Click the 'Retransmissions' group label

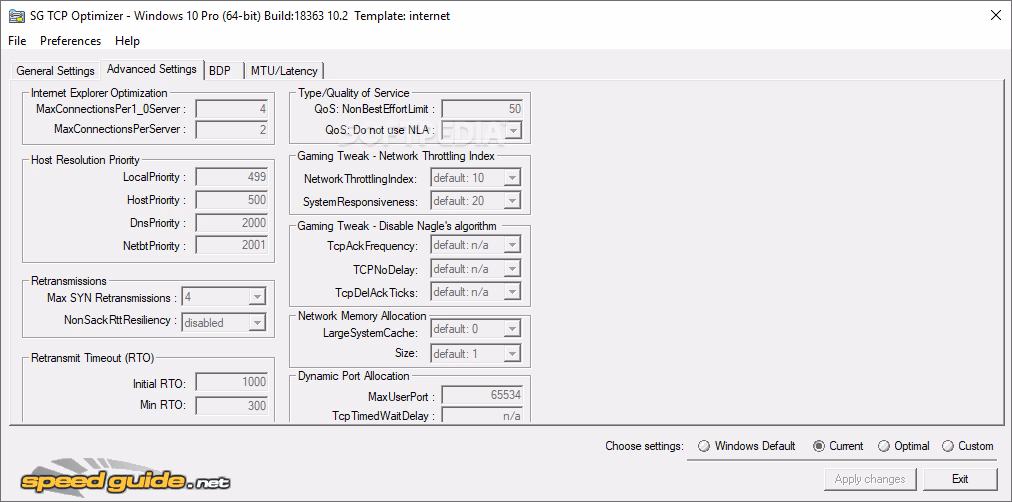pyautogui.click(x=68, y=281)
